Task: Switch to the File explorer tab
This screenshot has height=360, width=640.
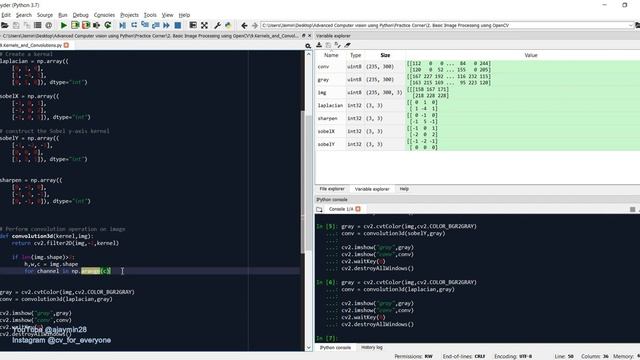Action: coord(332,189)
